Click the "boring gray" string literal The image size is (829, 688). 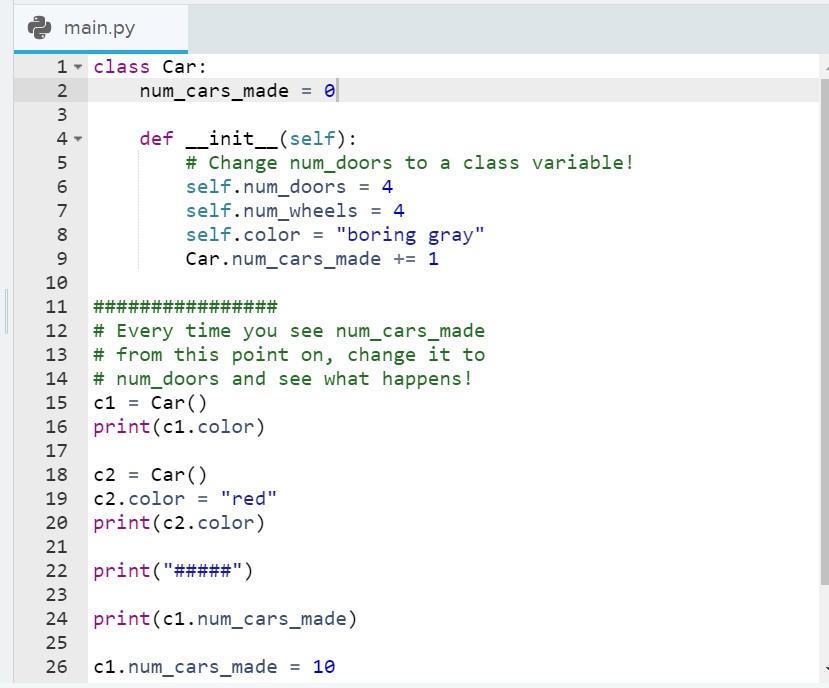tap(410, 234)
